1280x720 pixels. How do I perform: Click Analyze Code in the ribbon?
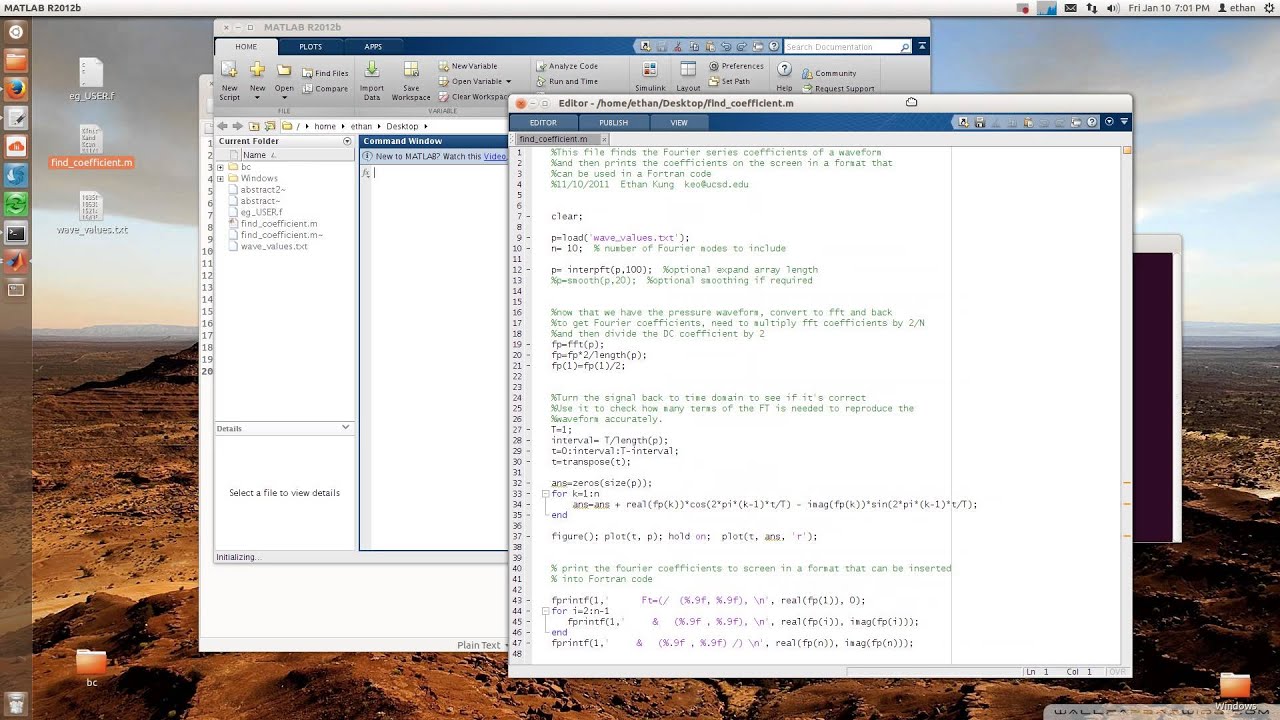[x=566, y=66]
